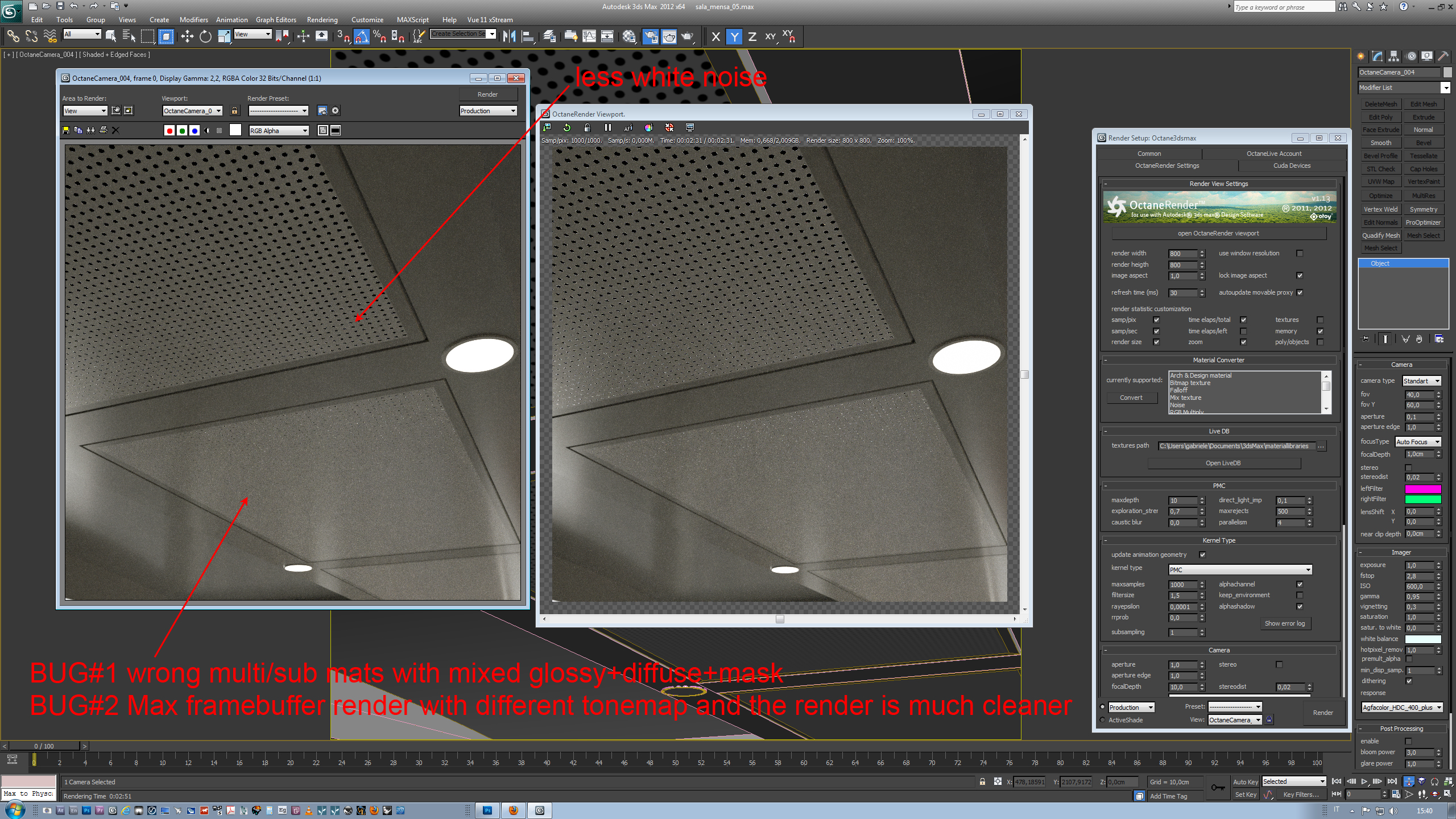Enable use window resolution checkbox
Viewport: 1456px width, 819px height.
point(1300,253)
